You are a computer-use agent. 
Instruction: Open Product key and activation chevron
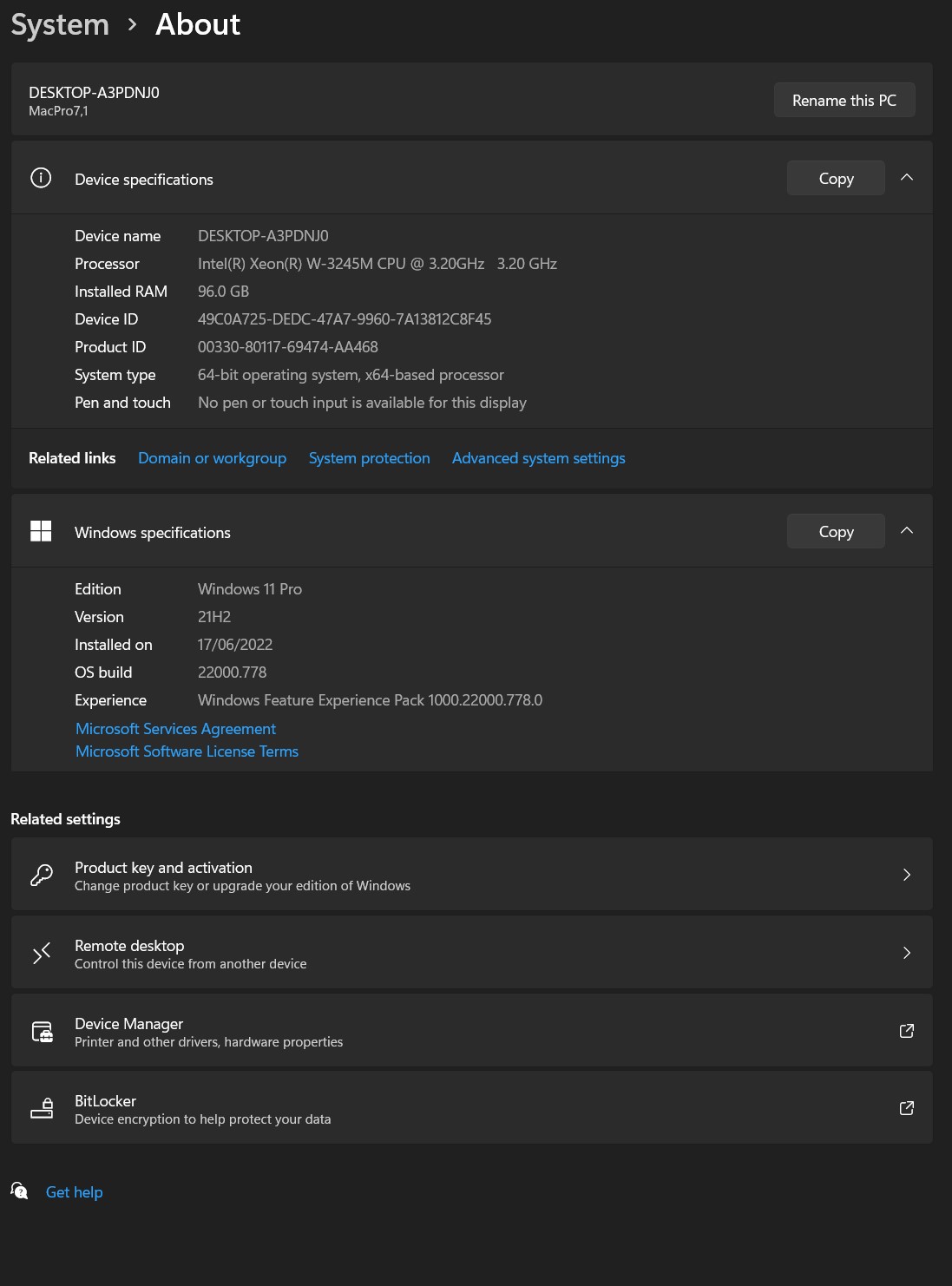(907, 875)
